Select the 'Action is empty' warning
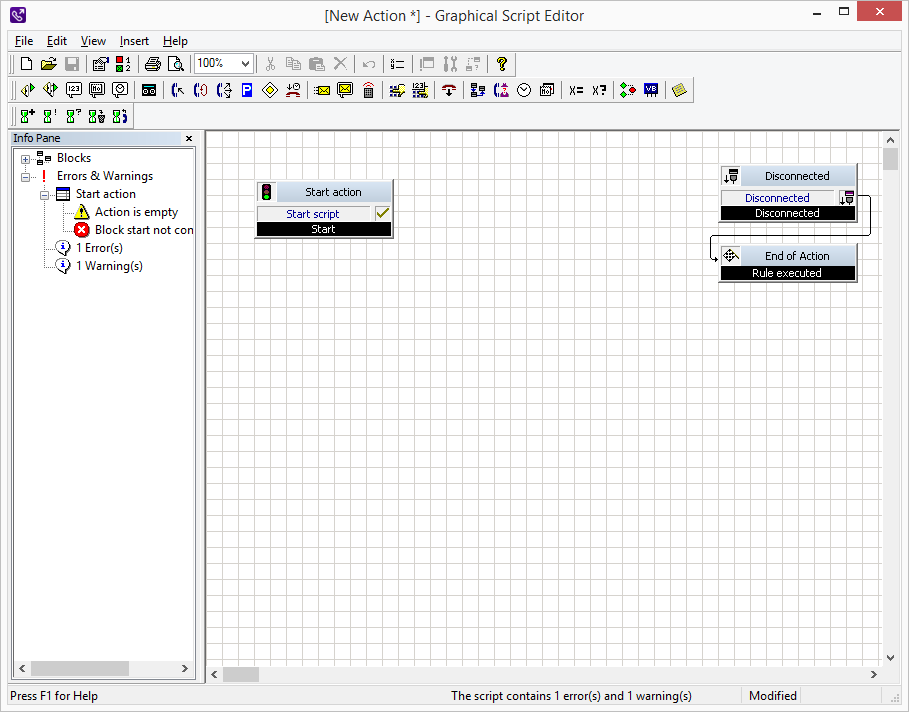The height and width of the screenshot is (712, 909). [136, 212]
